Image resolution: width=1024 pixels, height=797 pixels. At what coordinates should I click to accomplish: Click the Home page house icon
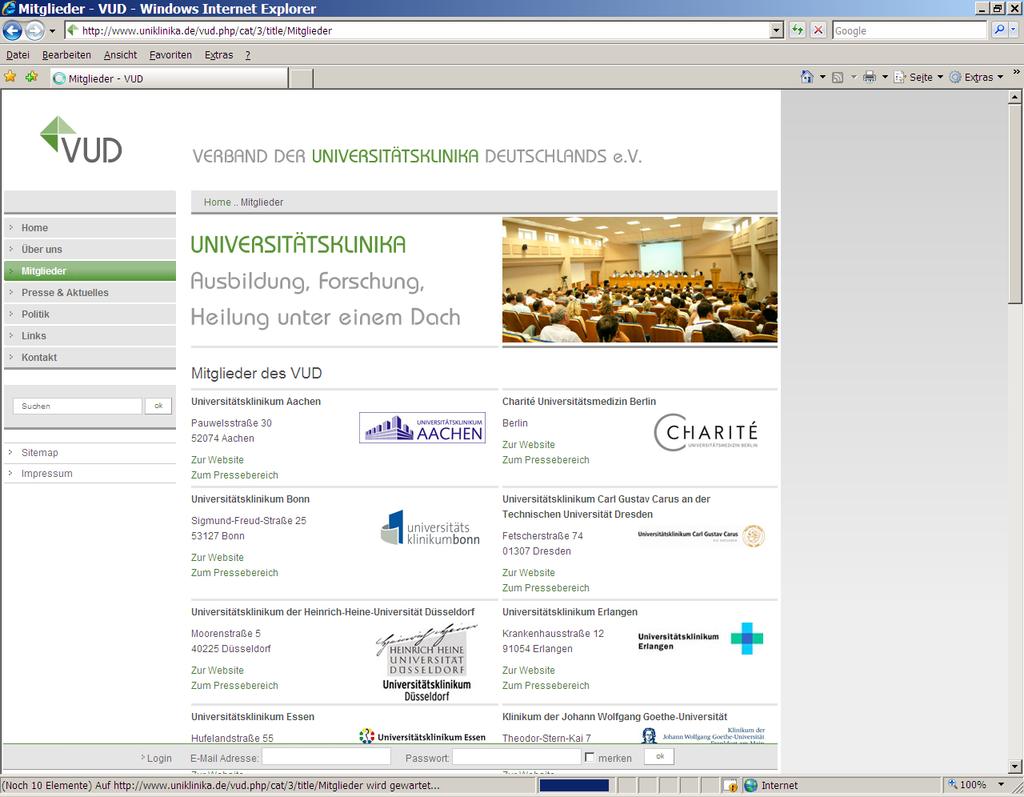tap(807, 77)
